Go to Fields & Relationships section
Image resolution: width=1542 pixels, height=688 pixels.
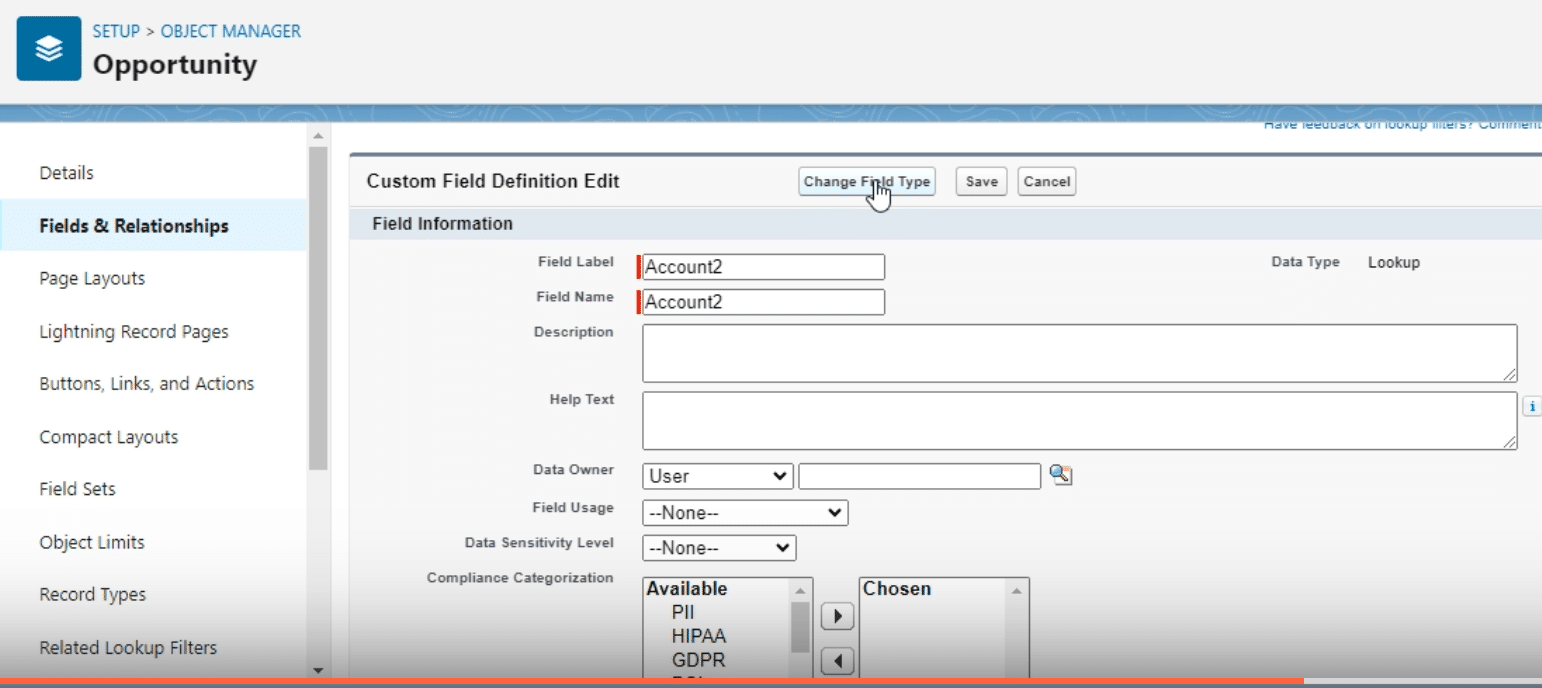click(x=134, y=226)
